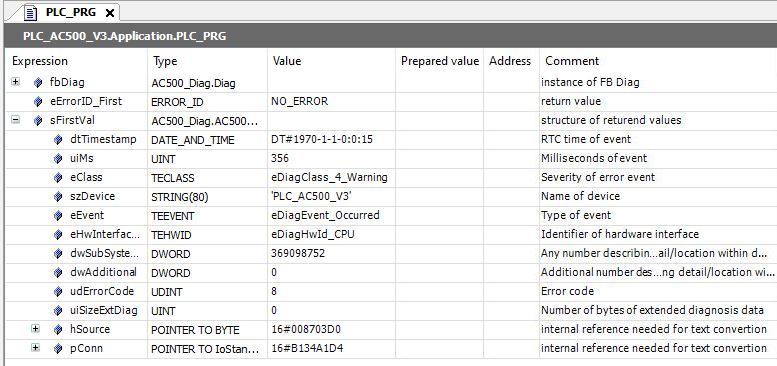Click the hSource pointer icon
The image size is (777, 366).
tap(58, 329)
